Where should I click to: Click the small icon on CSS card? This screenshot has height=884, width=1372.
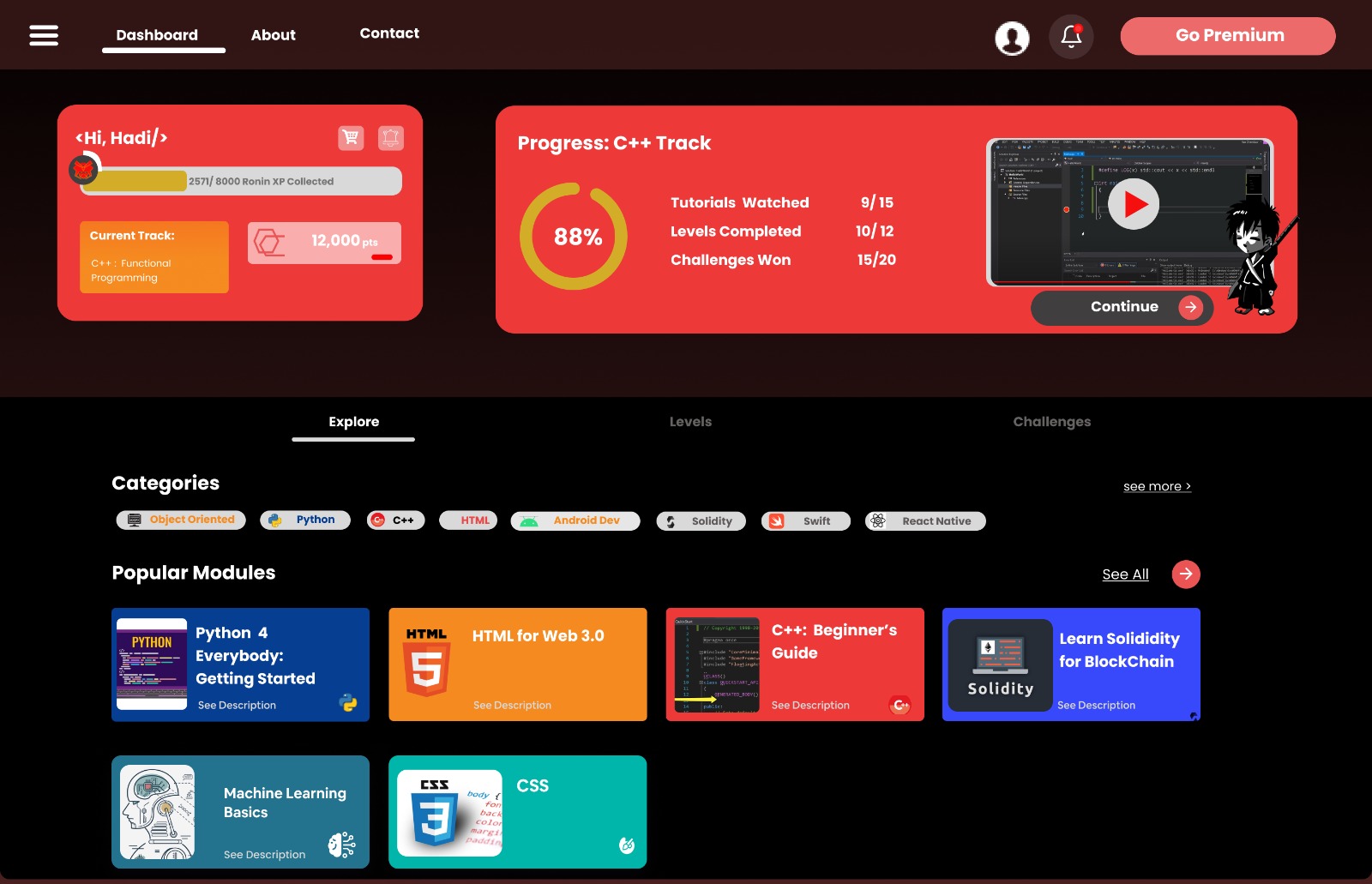pyautogui.click(x=627, y=845)
